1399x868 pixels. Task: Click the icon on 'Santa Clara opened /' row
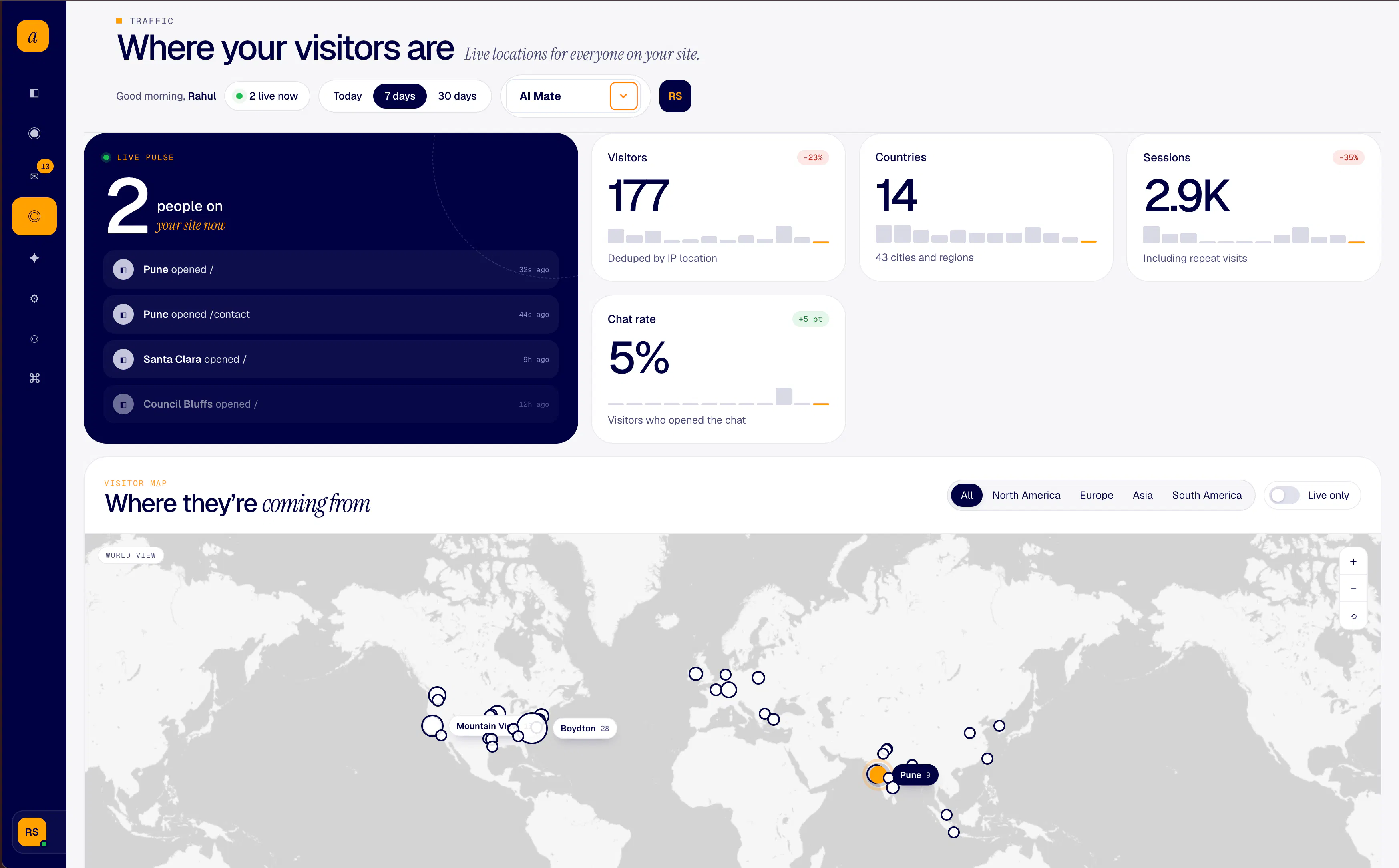123,360
